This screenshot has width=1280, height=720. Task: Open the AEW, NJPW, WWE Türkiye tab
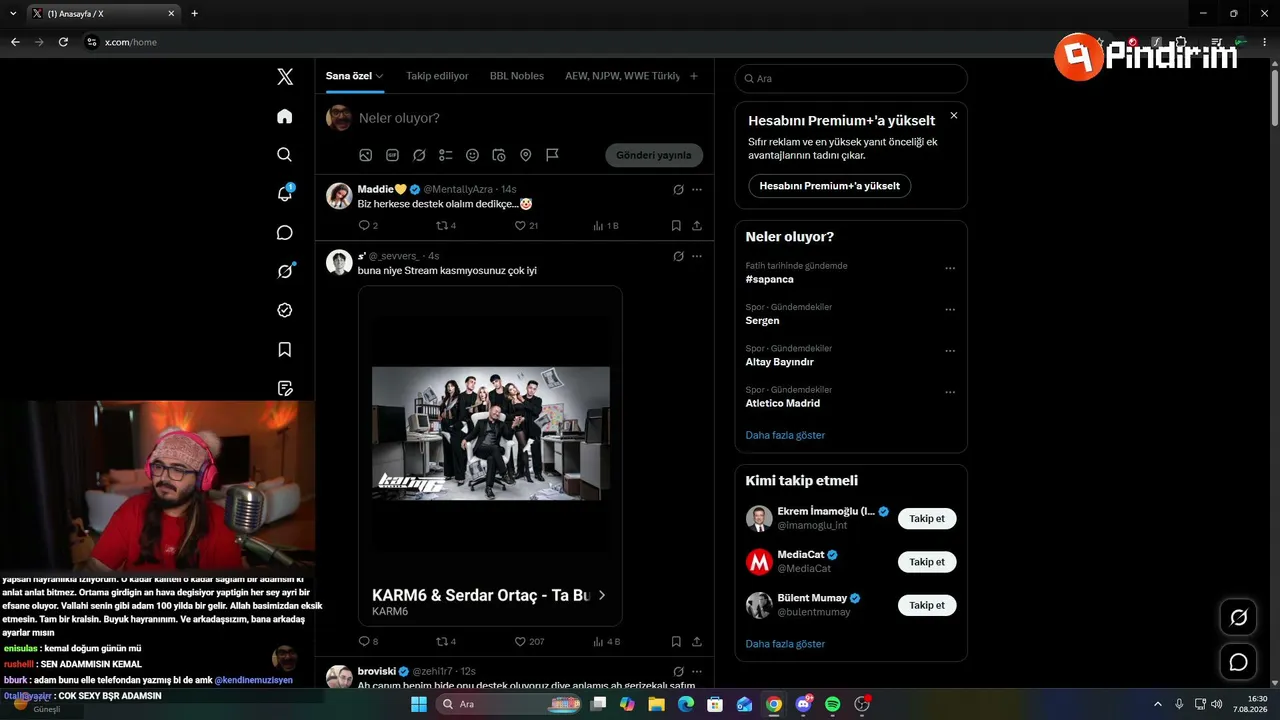pyautogui.click(x=622, y=76)
